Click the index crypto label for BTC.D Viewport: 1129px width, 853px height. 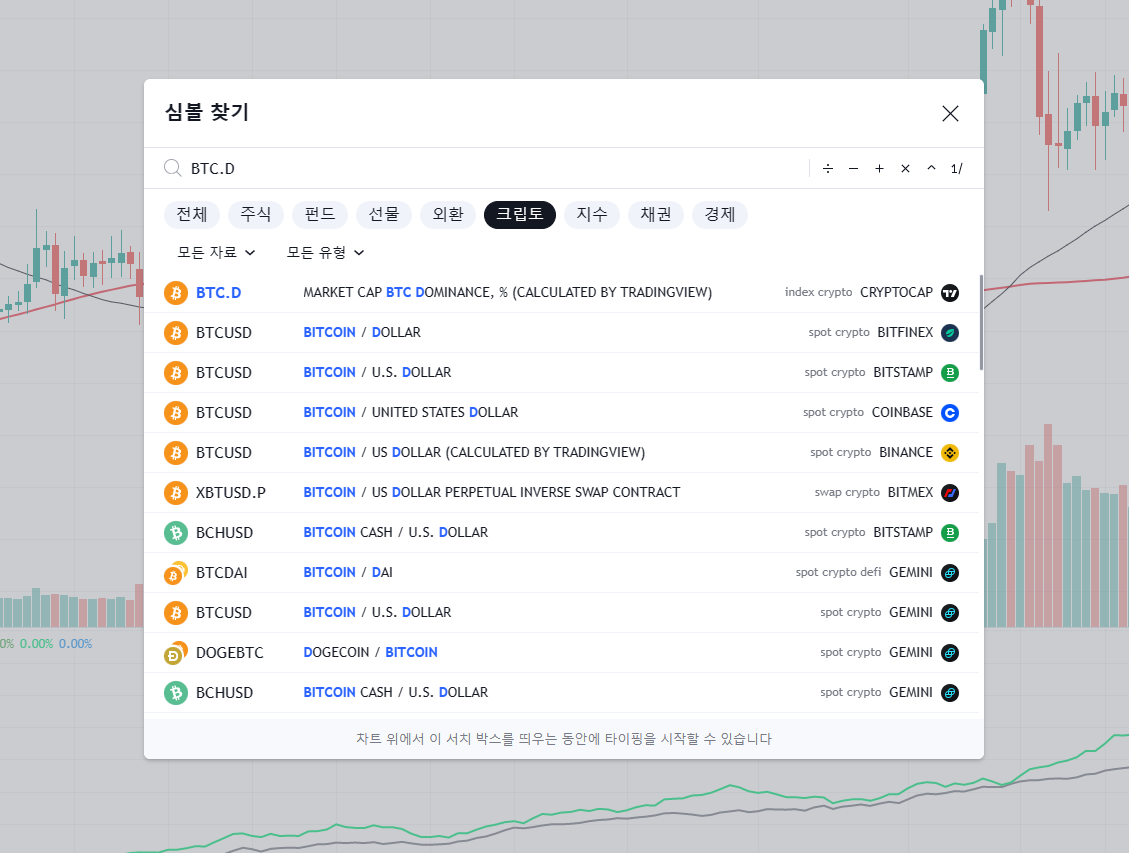tap(819, 292)
